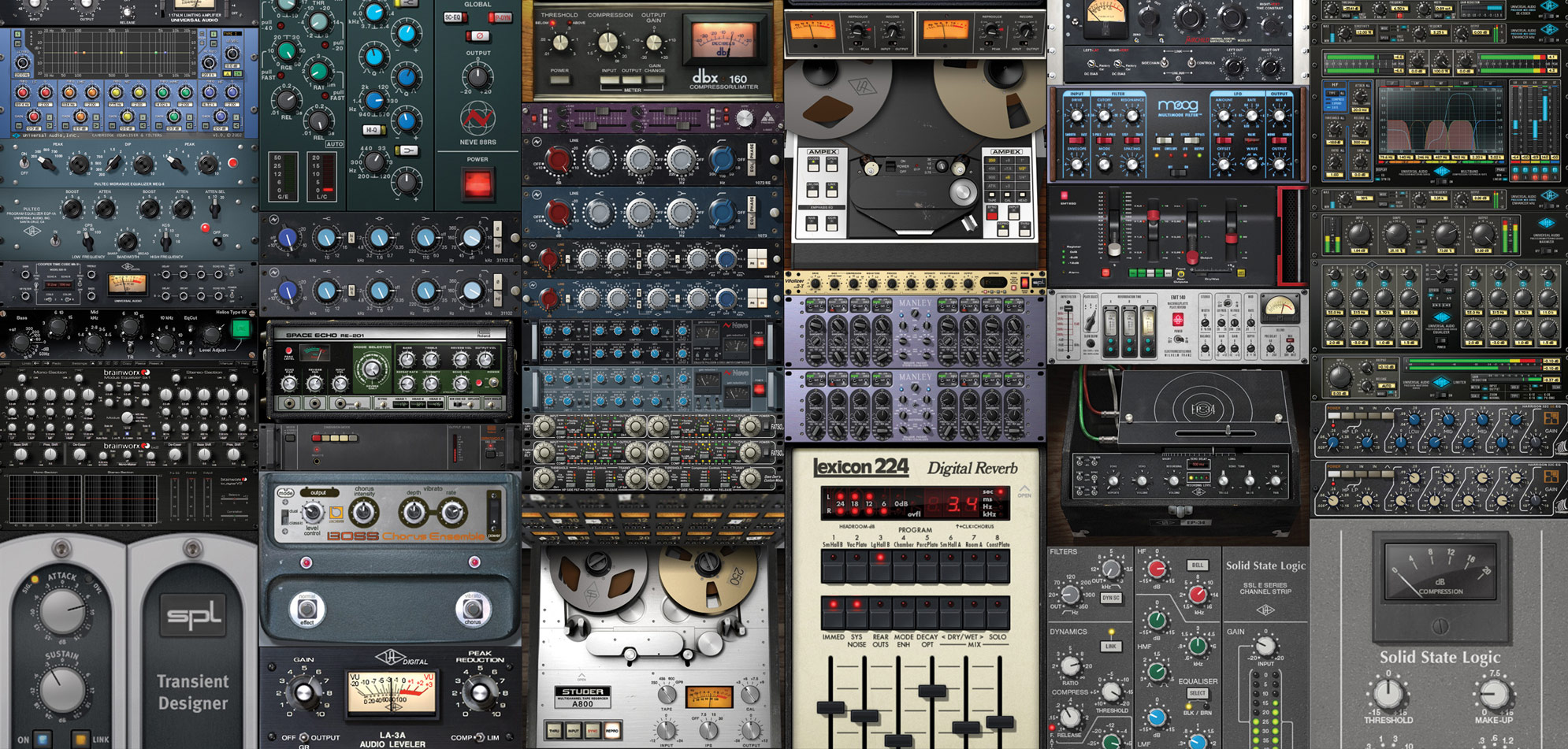Select Lexicon 224 program 1 Sm Hall B
Screen dimensions: 1568x749
coord(834,566)
